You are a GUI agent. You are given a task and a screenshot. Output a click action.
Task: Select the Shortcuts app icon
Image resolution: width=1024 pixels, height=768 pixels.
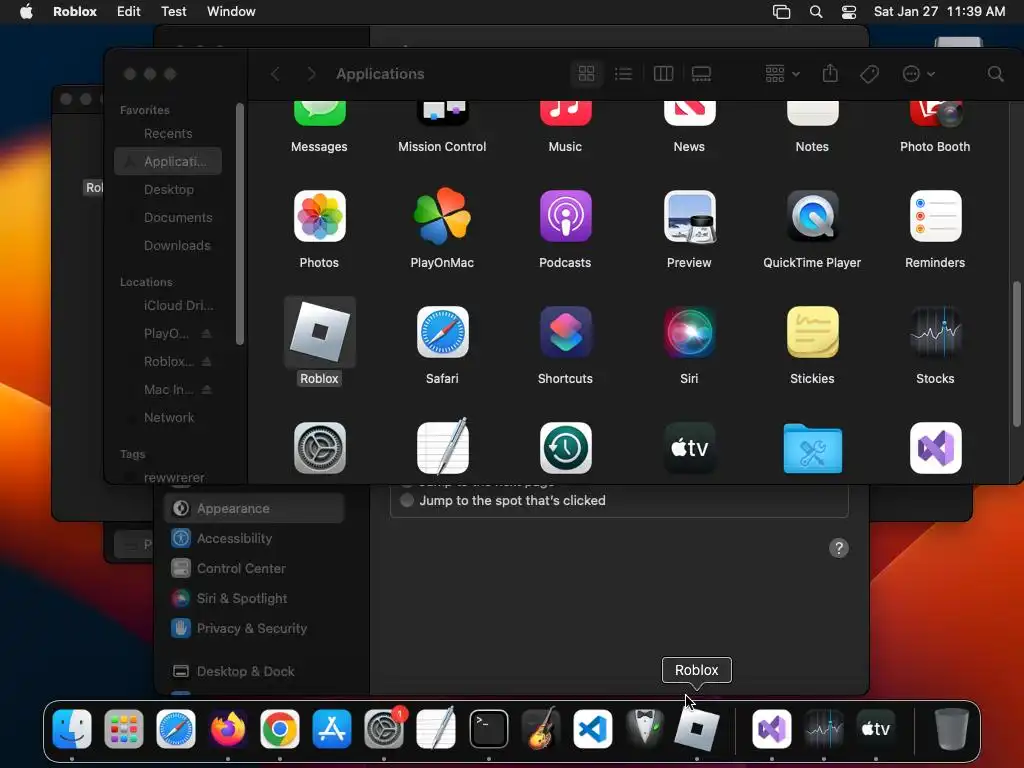(566, 332)
